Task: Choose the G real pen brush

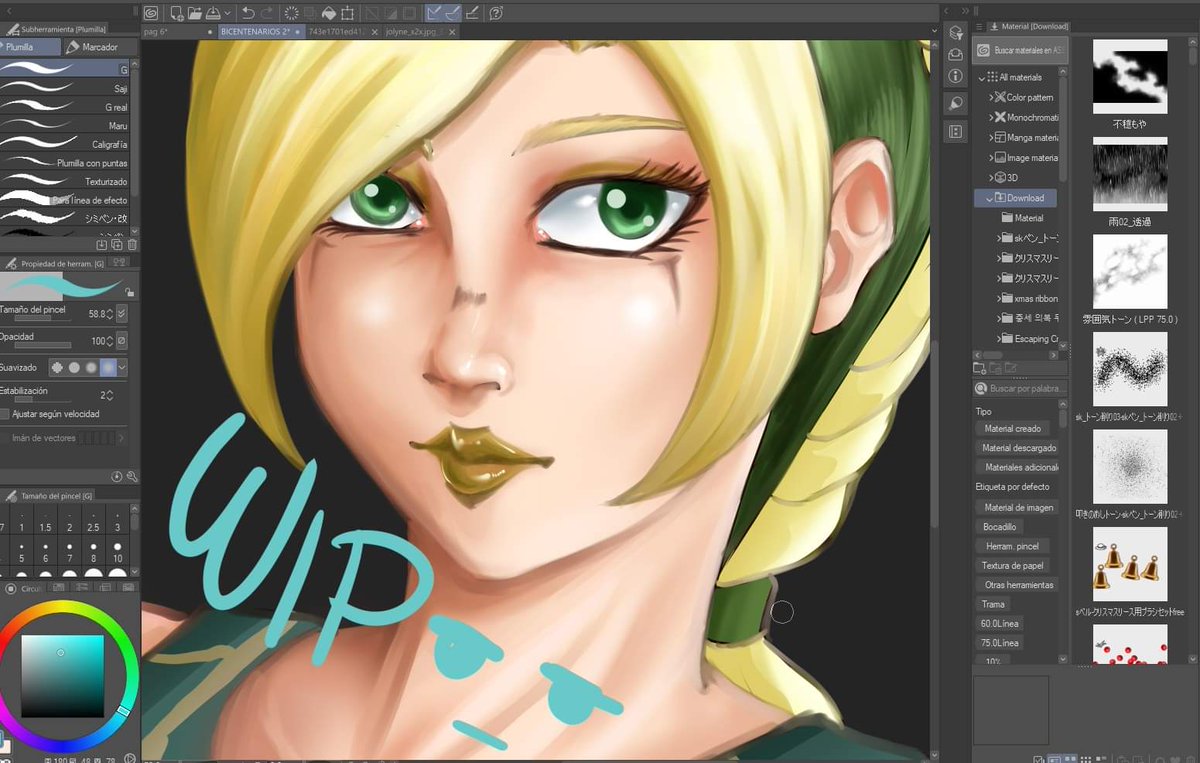Action: coord(64,106)
